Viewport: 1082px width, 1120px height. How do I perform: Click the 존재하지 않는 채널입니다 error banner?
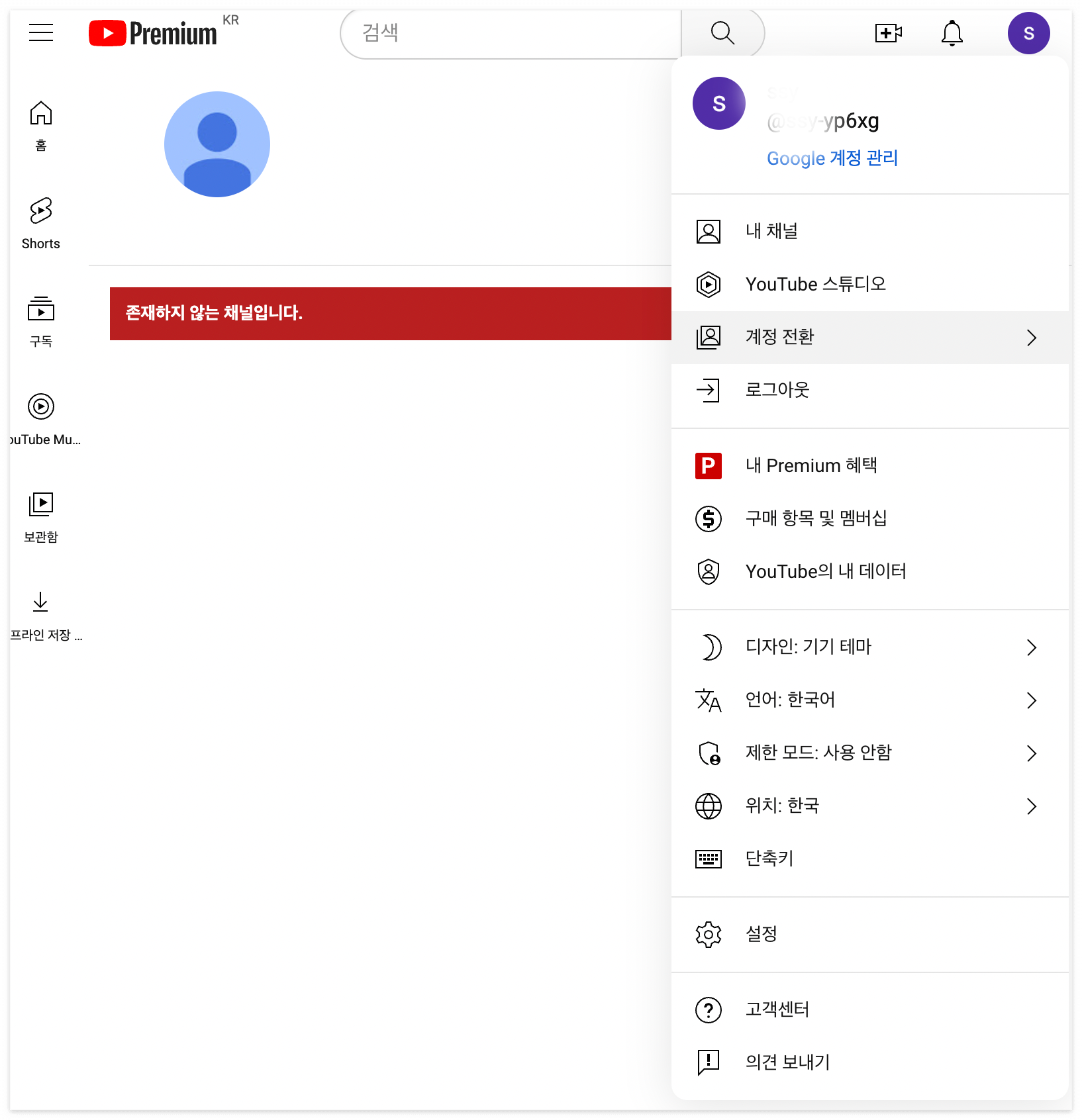tap(391, 314)
